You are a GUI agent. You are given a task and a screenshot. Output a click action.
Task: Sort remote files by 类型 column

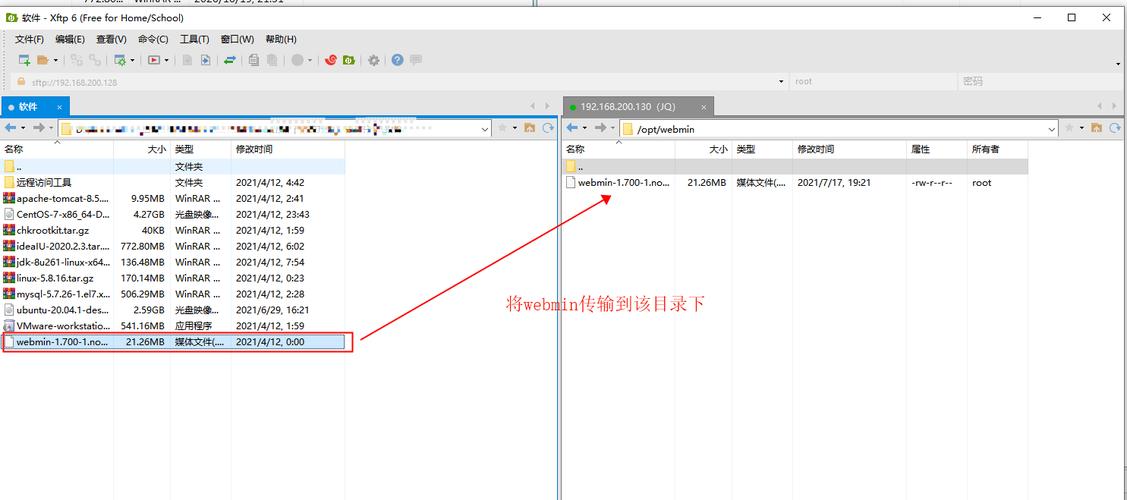click(762, 149)
